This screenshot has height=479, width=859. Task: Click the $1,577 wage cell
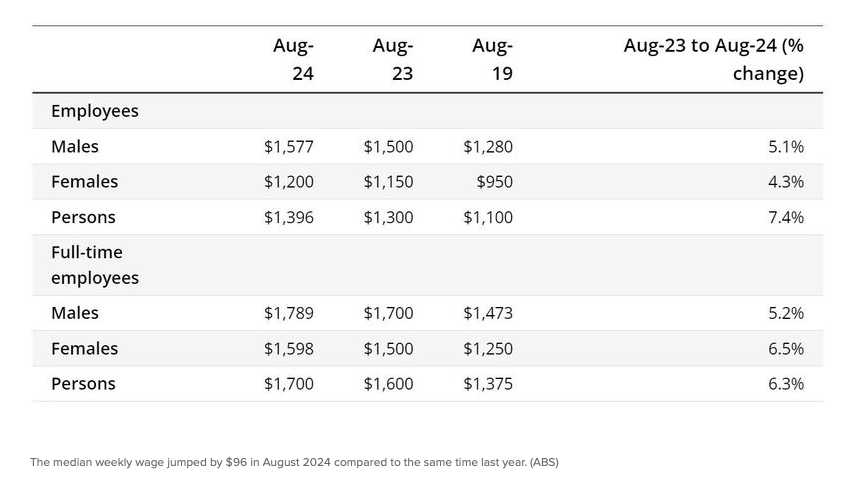(289, 147)
